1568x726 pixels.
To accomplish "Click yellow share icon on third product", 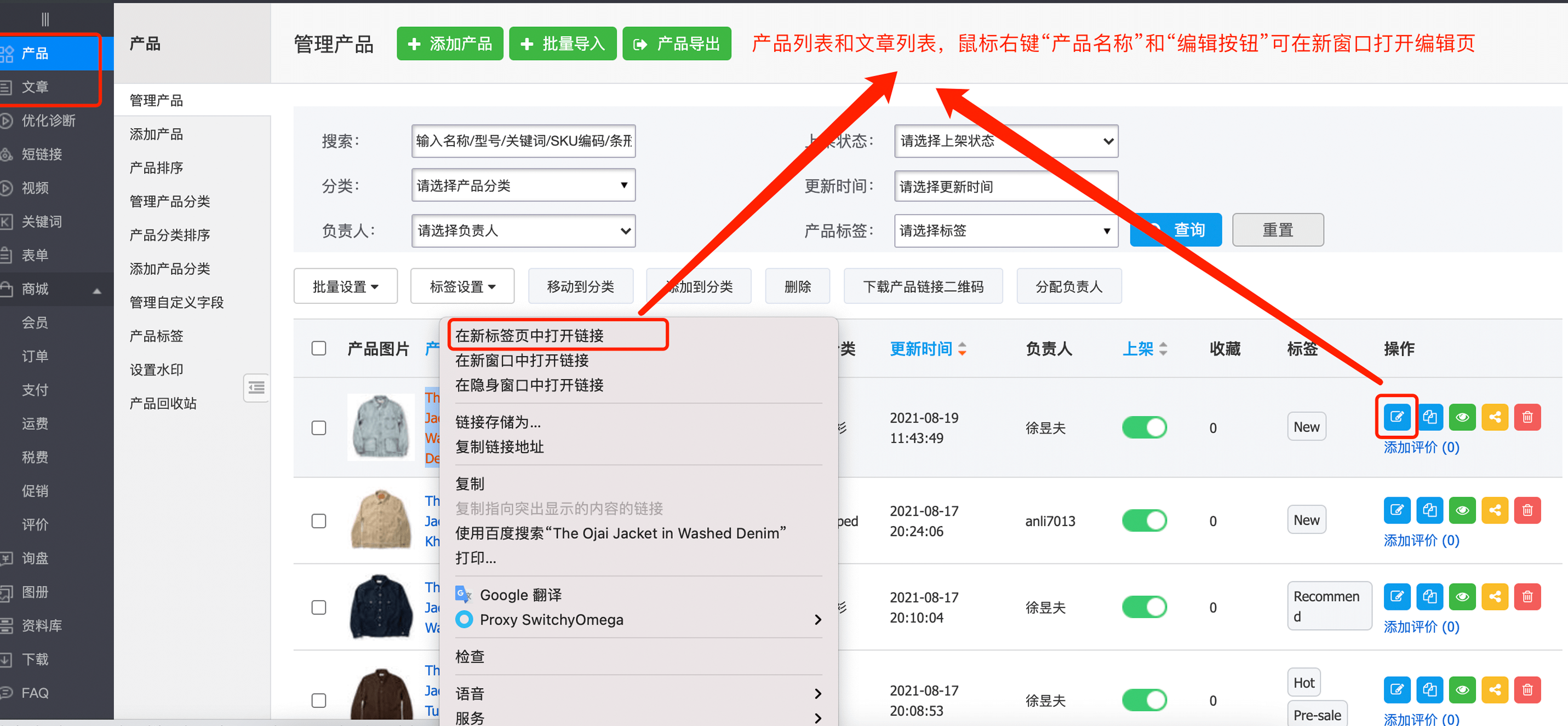I will coord(1495,596).
